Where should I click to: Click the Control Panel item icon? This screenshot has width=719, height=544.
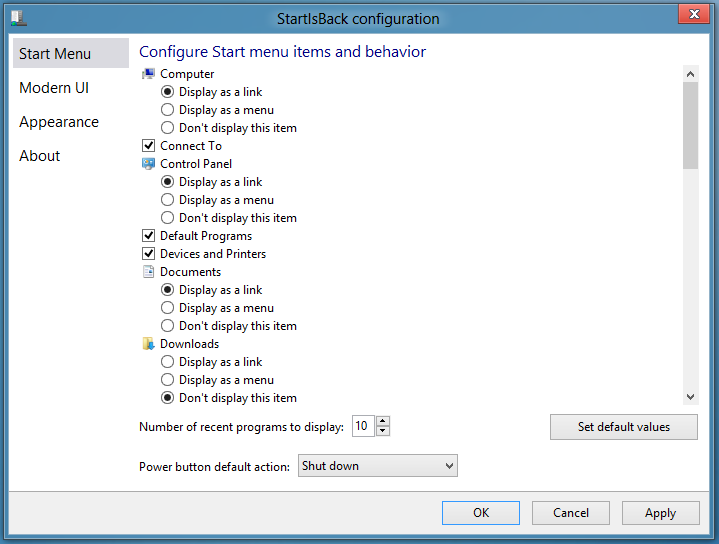tap(149, 164)
